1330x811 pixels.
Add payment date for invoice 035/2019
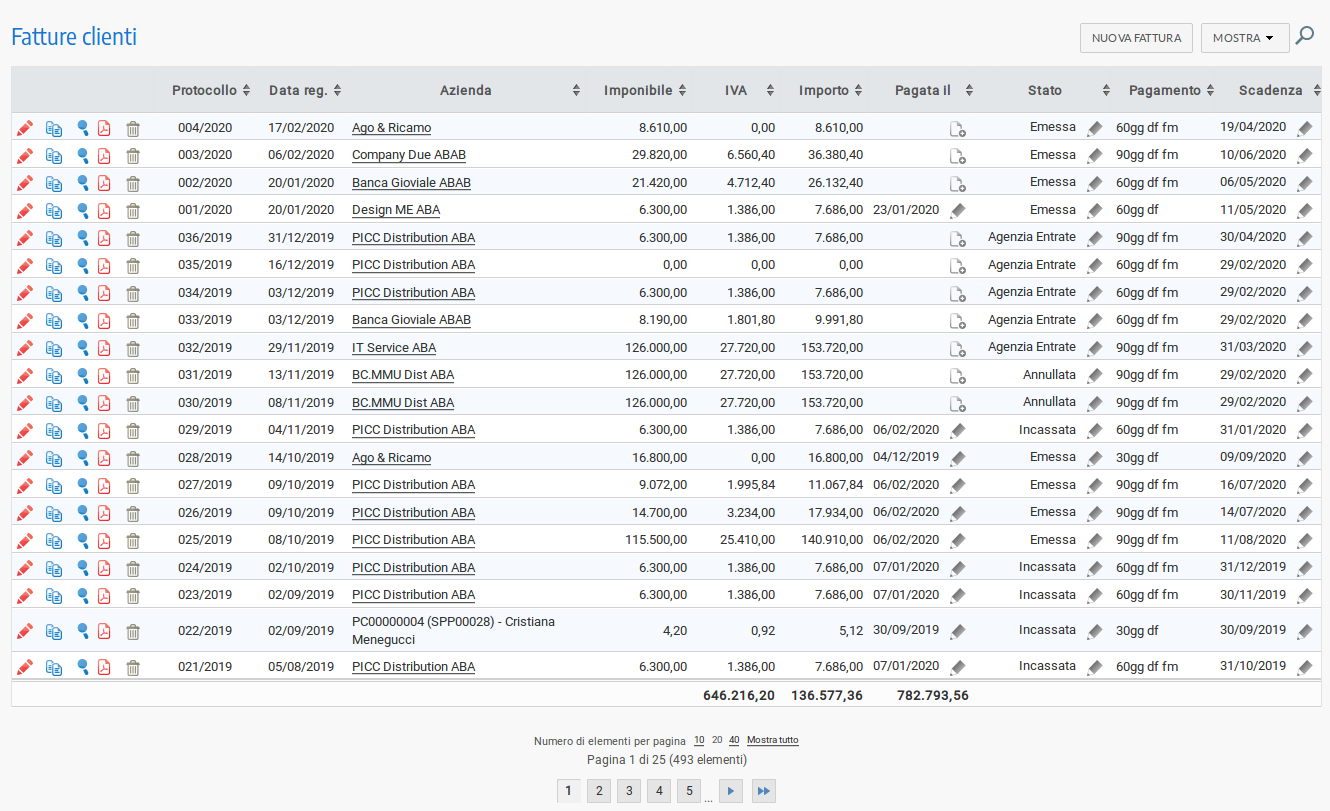pyautogui.click(x=957, y=266)
